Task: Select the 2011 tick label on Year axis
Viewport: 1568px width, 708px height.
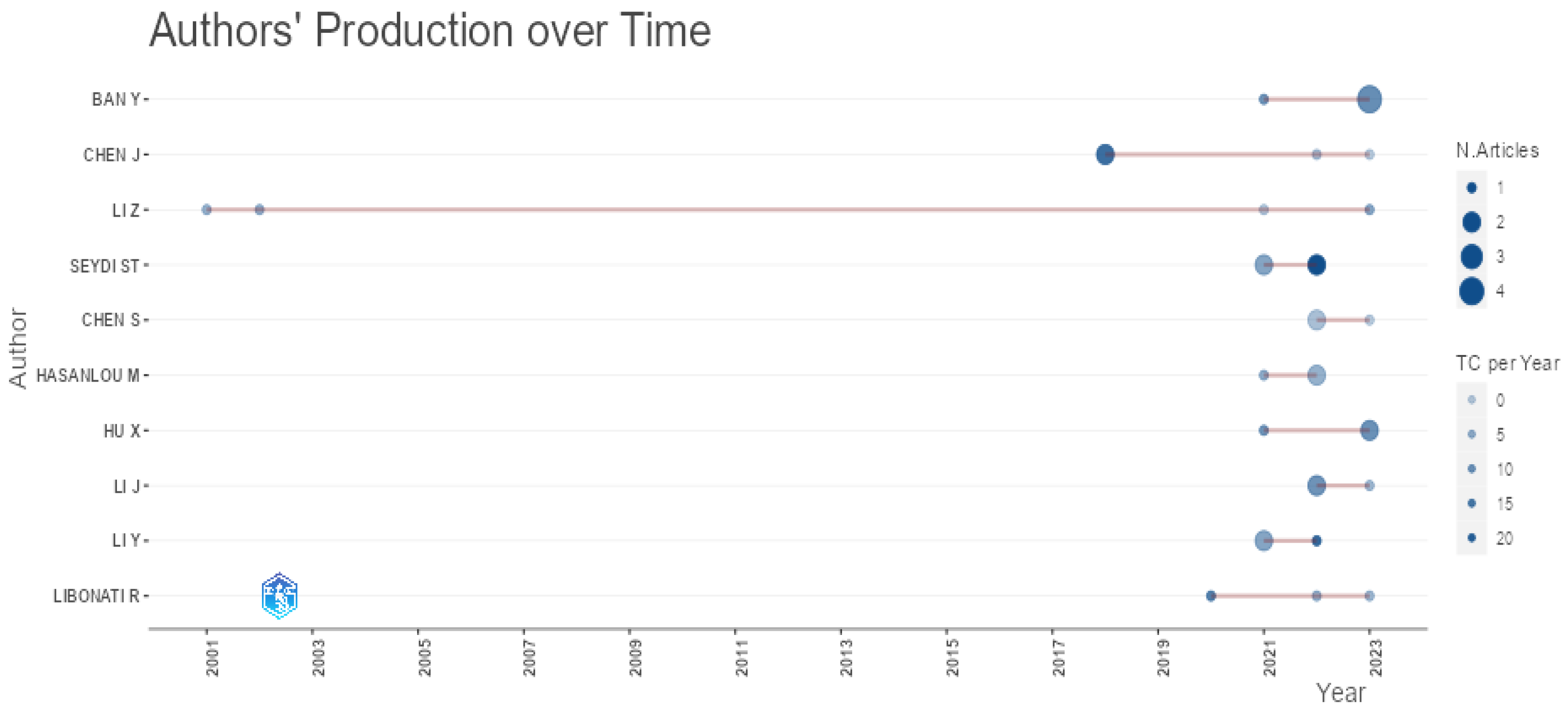Action: pyautogui.click(x=741, y=658)
